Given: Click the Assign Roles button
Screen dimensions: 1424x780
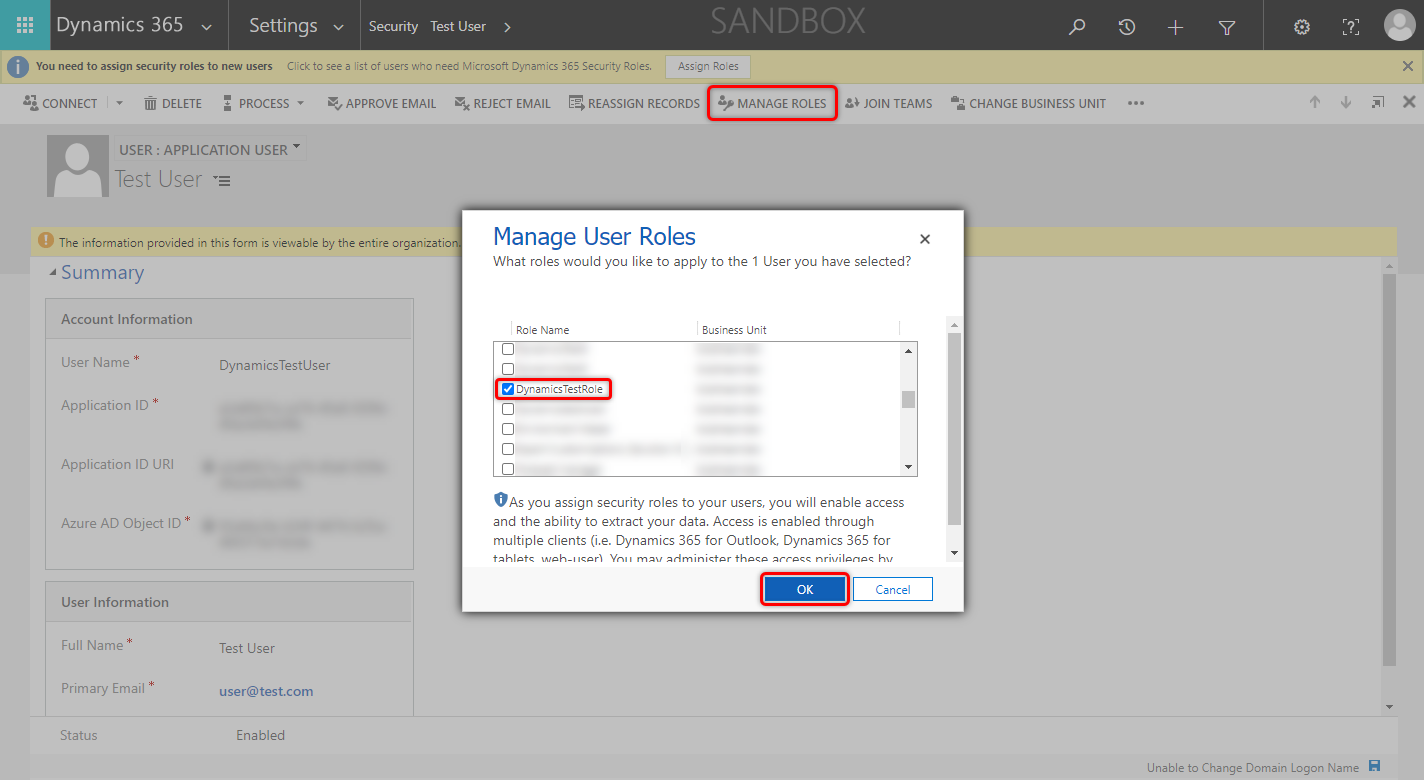Looking at the screenshot, I should (x=708, y=66).
